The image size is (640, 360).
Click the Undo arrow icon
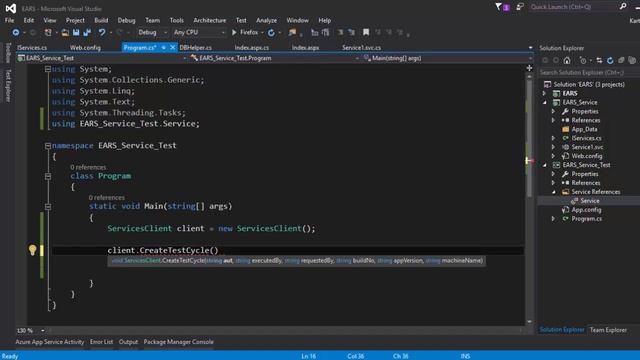pyautogui.click(x=102, y=32)
